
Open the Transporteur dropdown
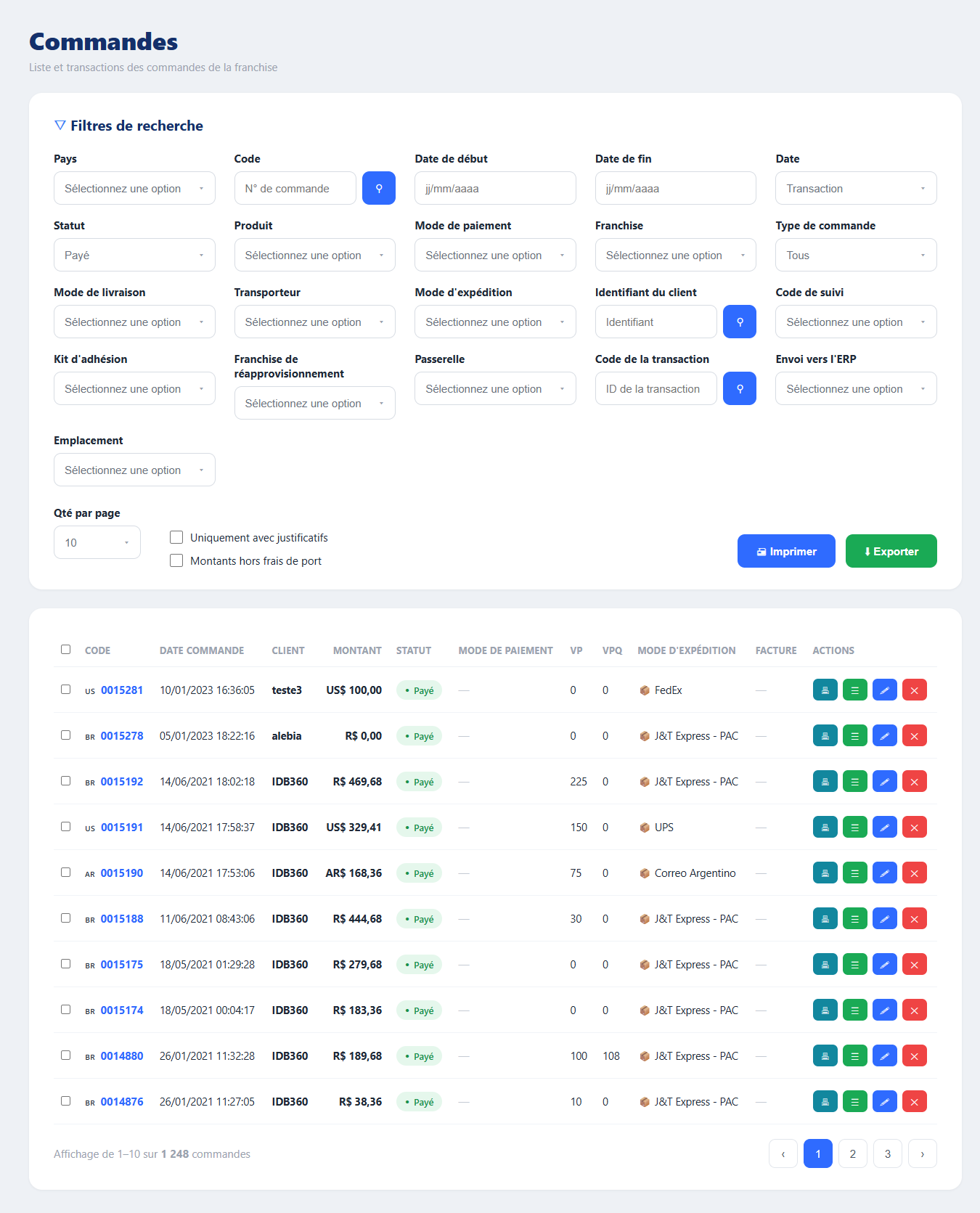[x=314, y=322]
